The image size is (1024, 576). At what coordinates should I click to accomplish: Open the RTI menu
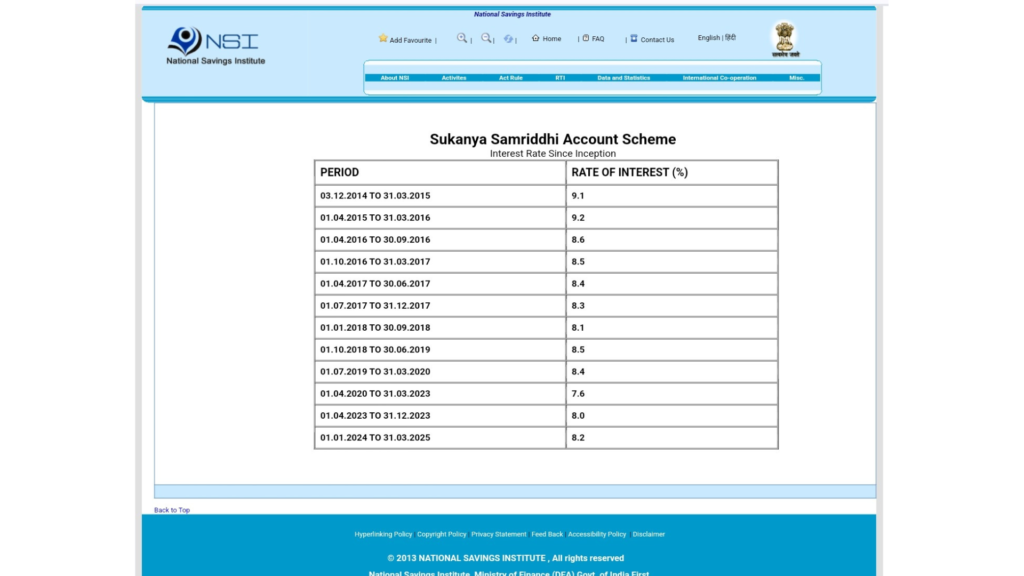click(559, 76)
